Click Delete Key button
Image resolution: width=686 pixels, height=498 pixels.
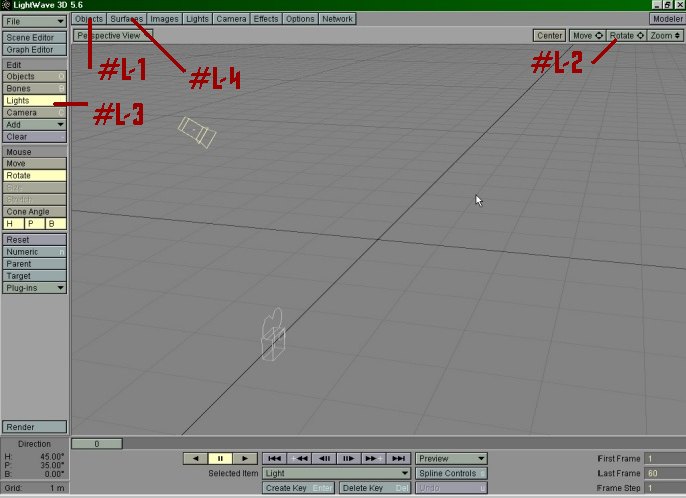coord(375,487)
